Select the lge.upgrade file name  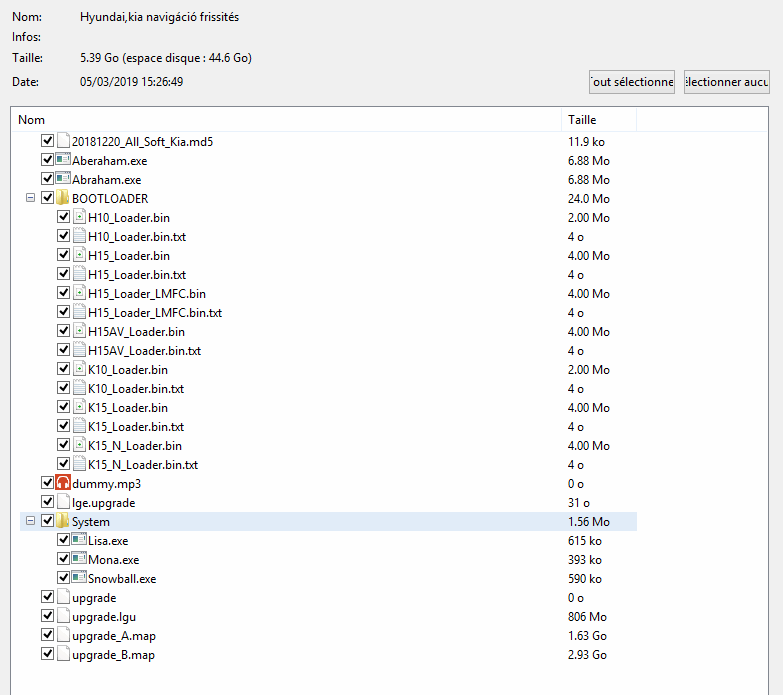103,503
